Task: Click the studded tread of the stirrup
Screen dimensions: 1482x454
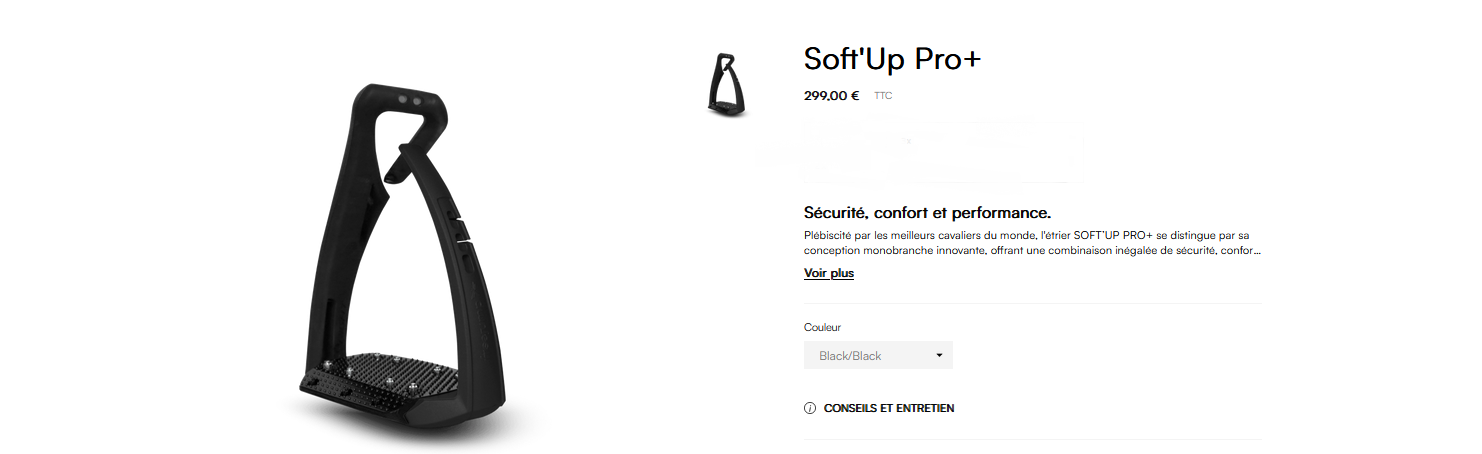Action: (391, 375)
